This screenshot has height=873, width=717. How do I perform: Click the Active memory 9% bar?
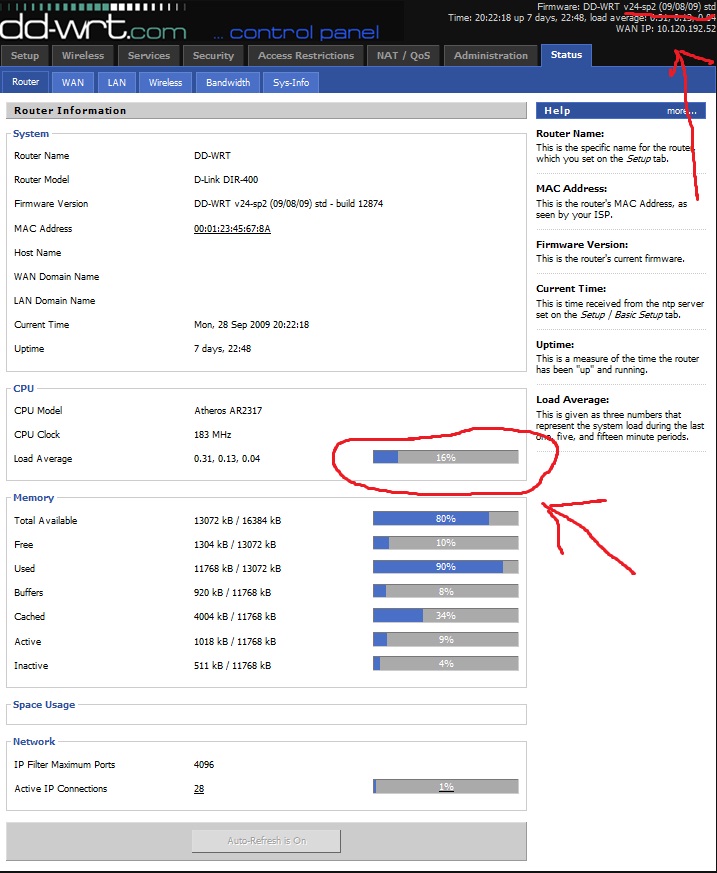click(x=445, y=639)
